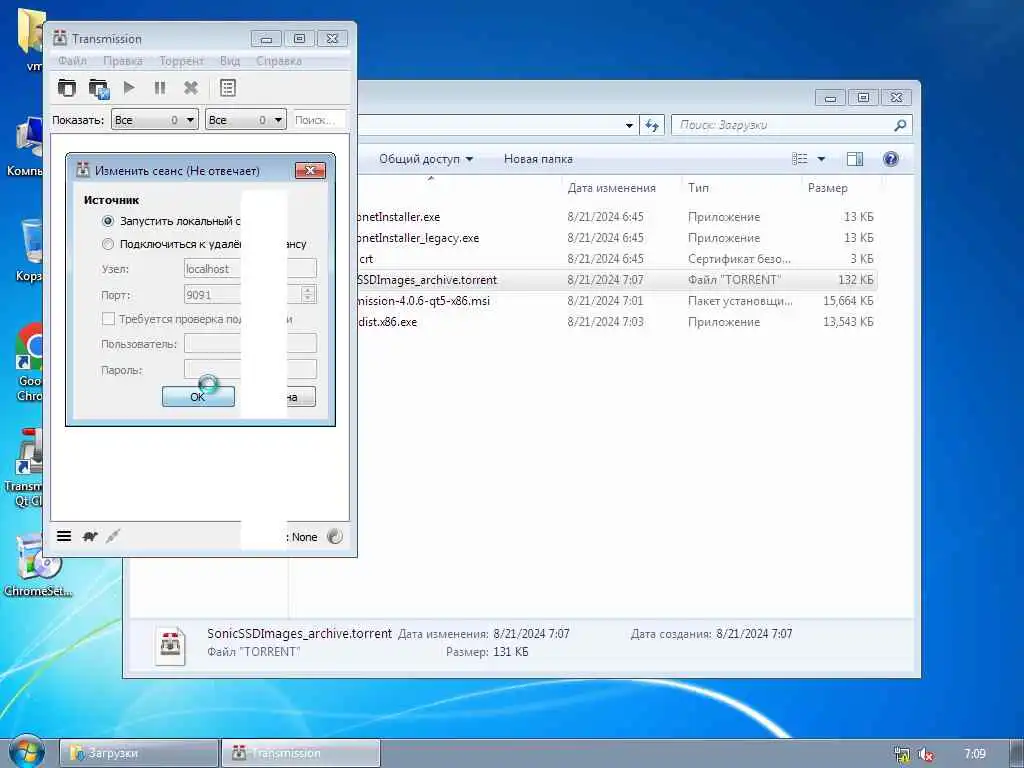Close the 'Изменить сеанс' dialog
Viewport: 1024px width, 768px height.
[x=310, y=170]
